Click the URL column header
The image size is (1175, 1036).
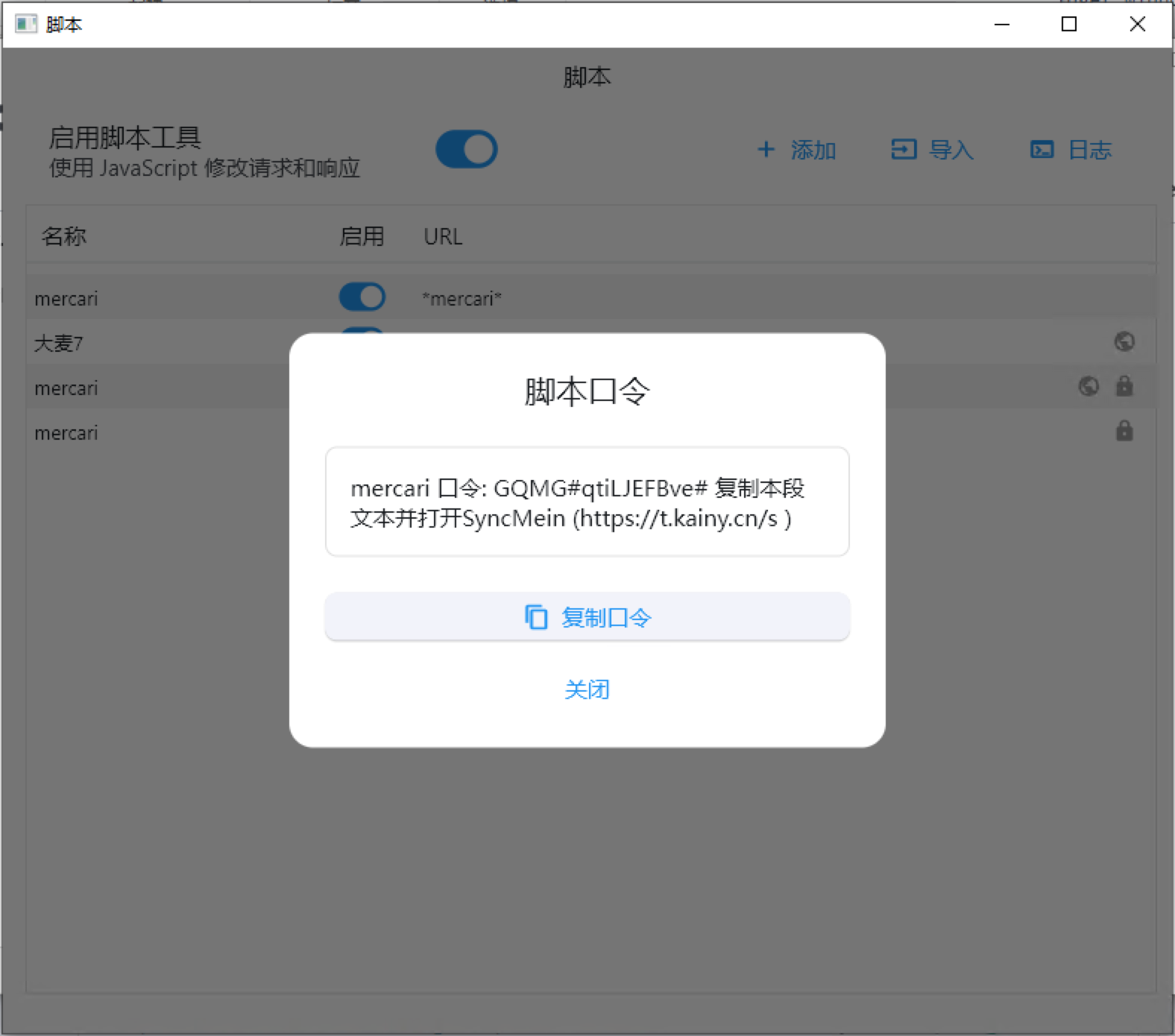(443, 236)
